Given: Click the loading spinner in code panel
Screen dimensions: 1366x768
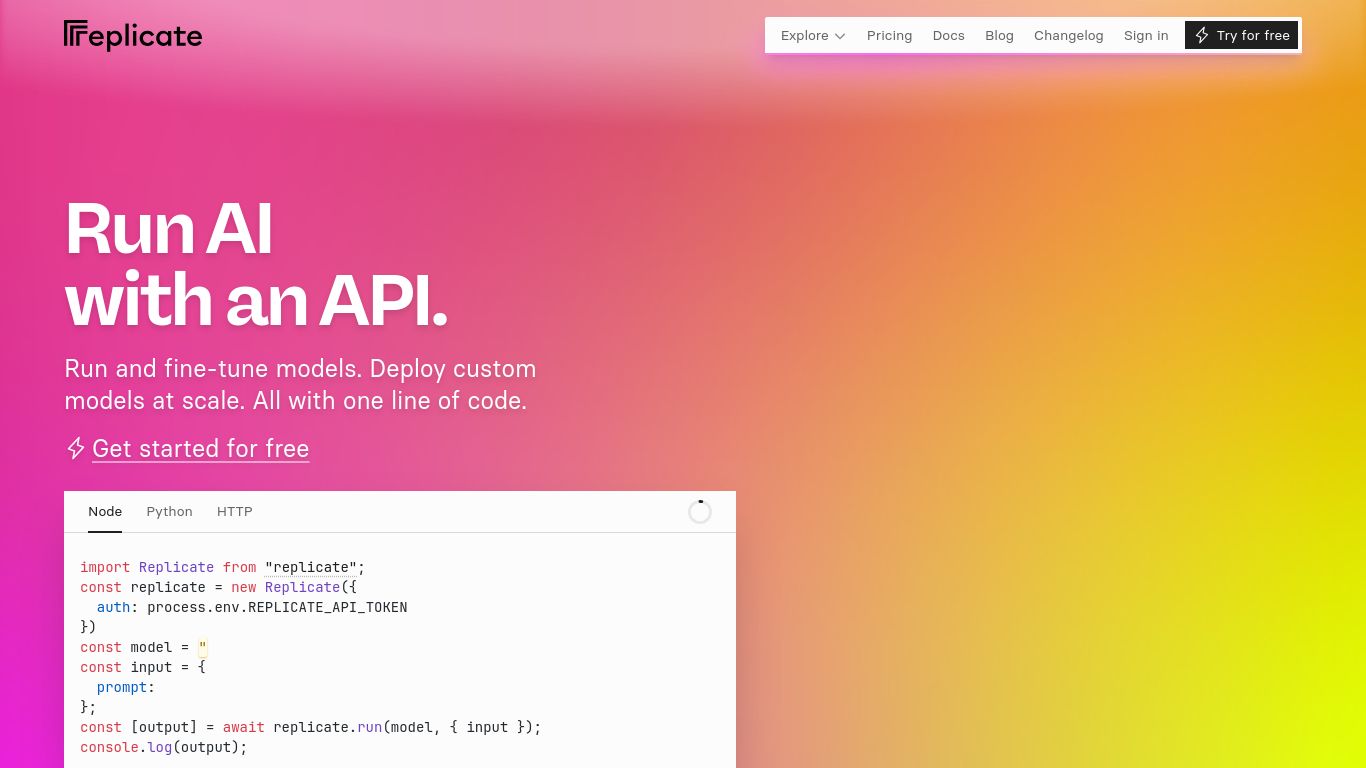Looking at the screenshot, I should click(700, 512).
